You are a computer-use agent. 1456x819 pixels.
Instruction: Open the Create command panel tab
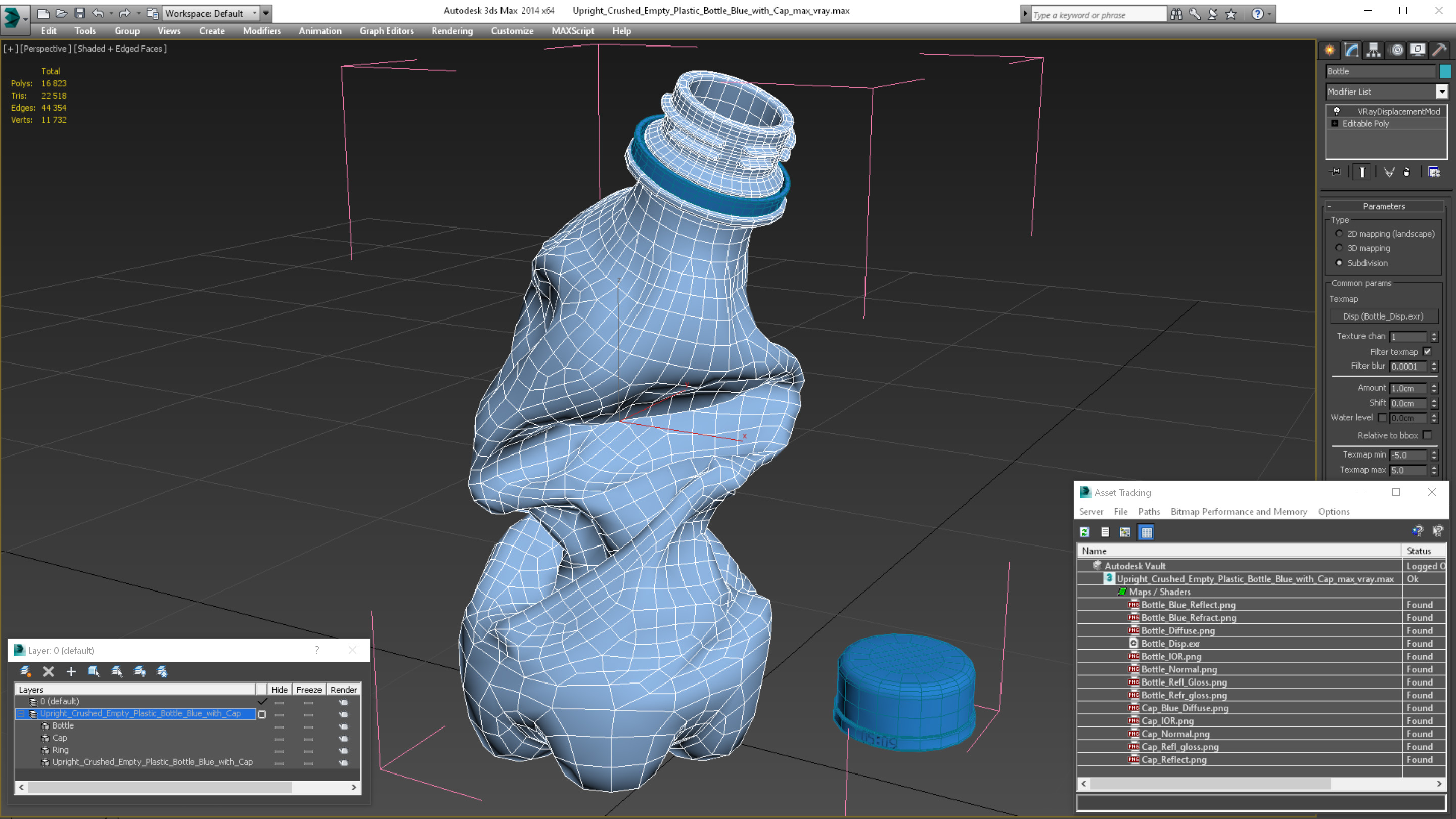1330,51
